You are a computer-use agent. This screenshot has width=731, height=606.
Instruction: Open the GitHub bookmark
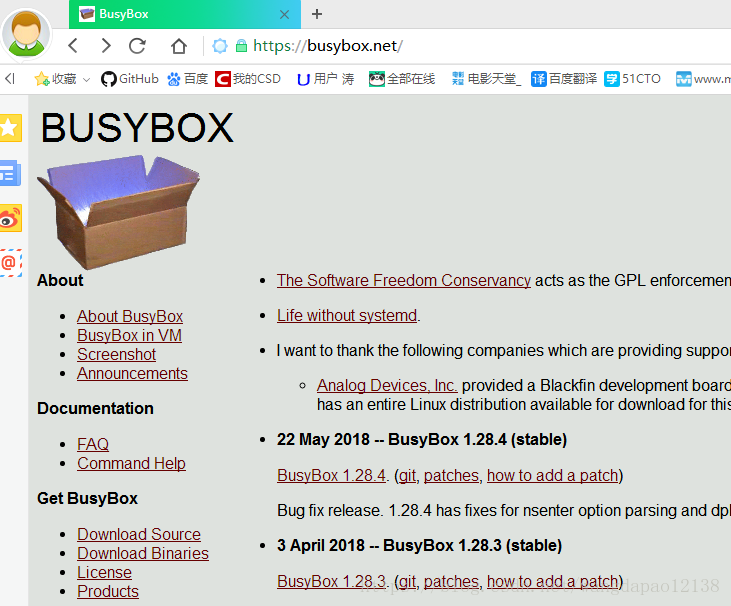pos(130,79)
